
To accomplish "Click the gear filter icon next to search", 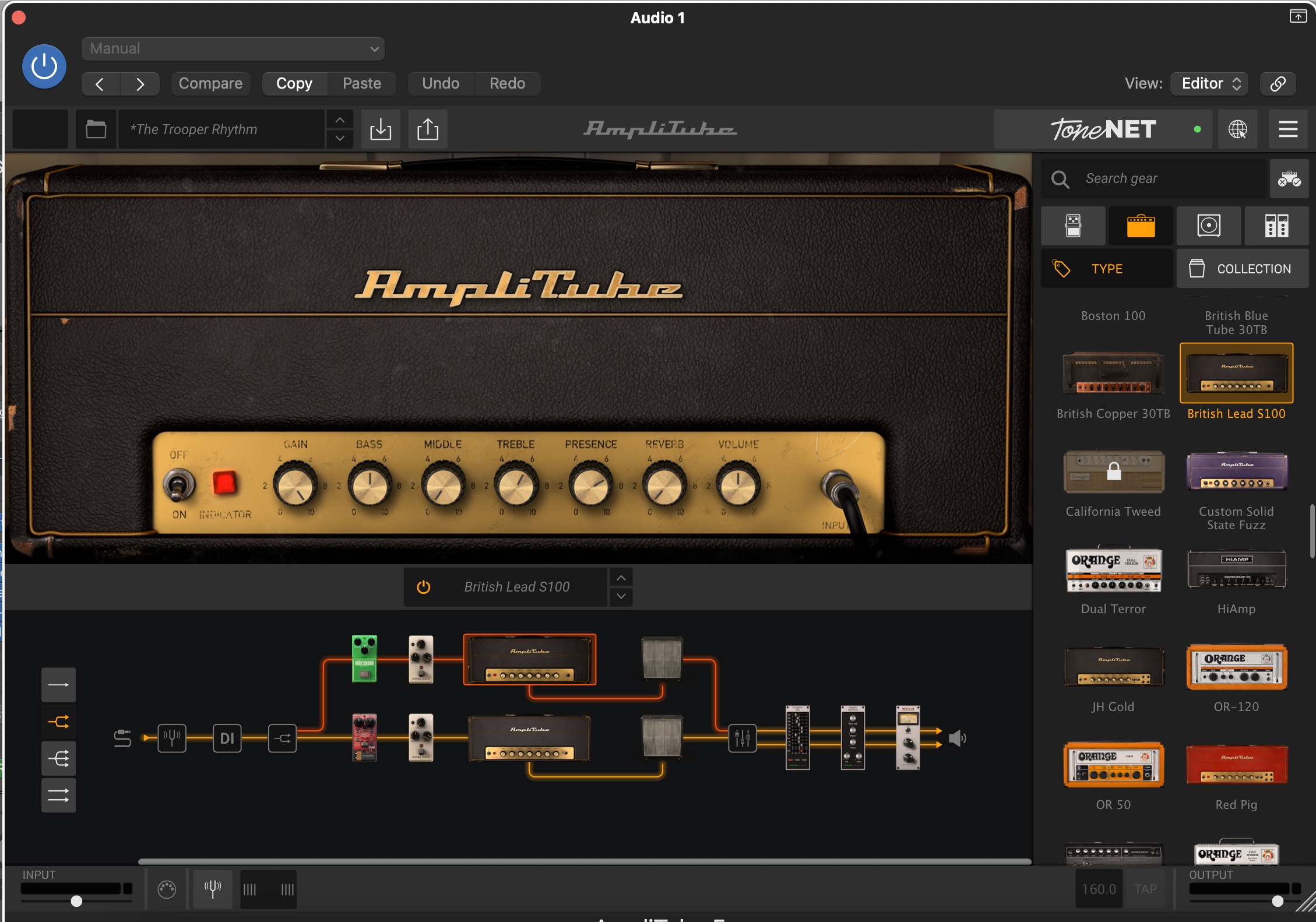I will (x=1289, y=179).
